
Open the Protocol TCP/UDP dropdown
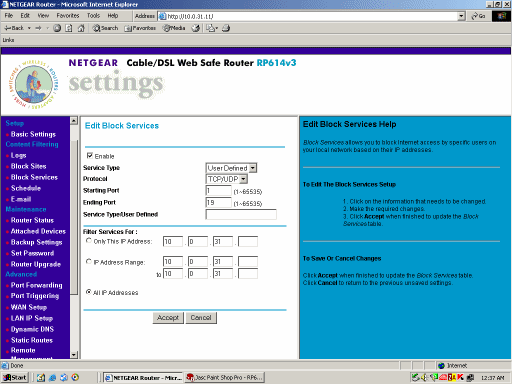[243, 179]
